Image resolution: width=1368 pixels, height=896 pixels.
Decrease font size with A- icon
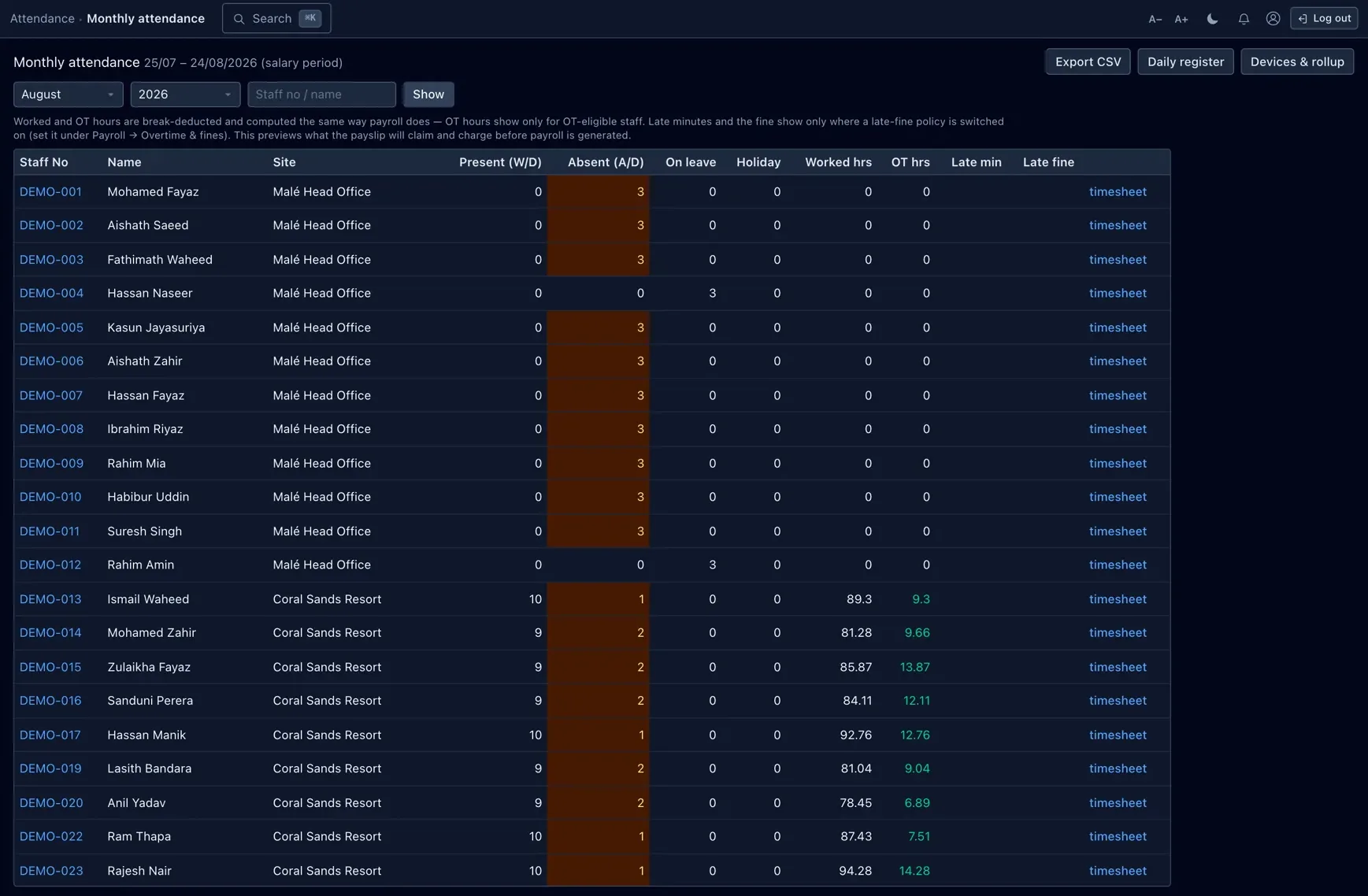tap(1155, 19)
